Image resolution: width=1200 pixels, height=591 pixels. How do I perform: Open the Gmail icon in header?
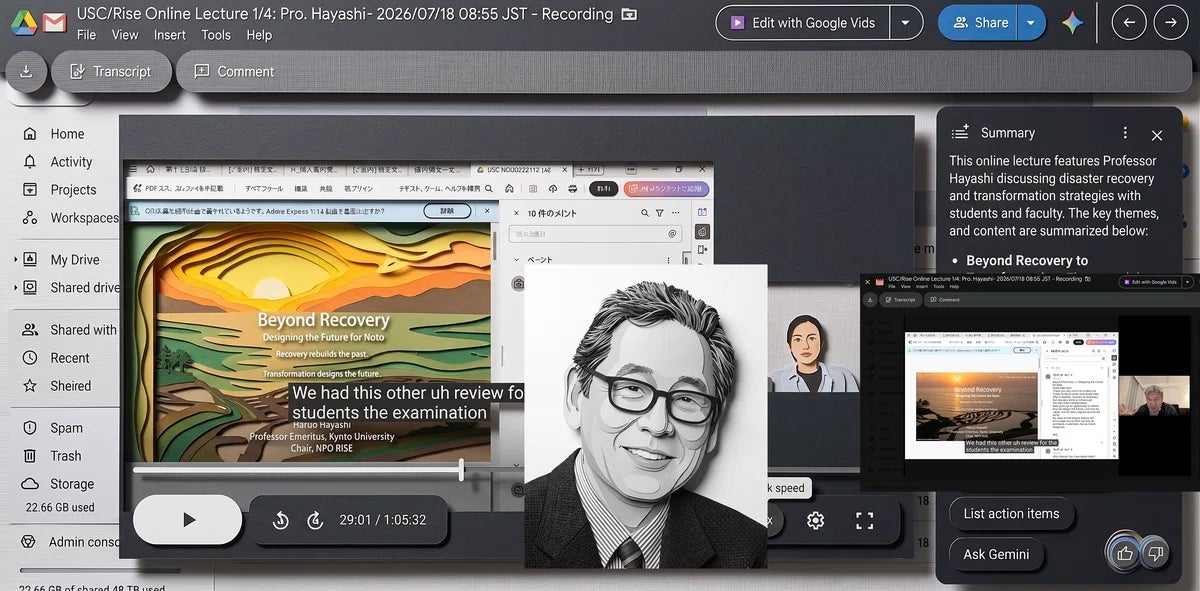(55, 20)
